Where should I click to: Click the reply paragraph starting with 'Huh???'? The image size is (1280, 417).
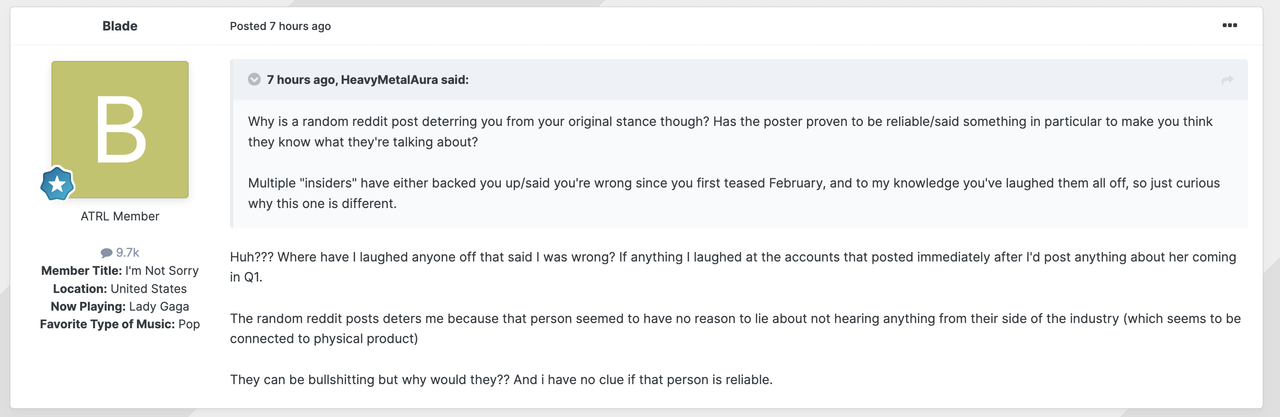pyautogui.click(x=733, y=267)
